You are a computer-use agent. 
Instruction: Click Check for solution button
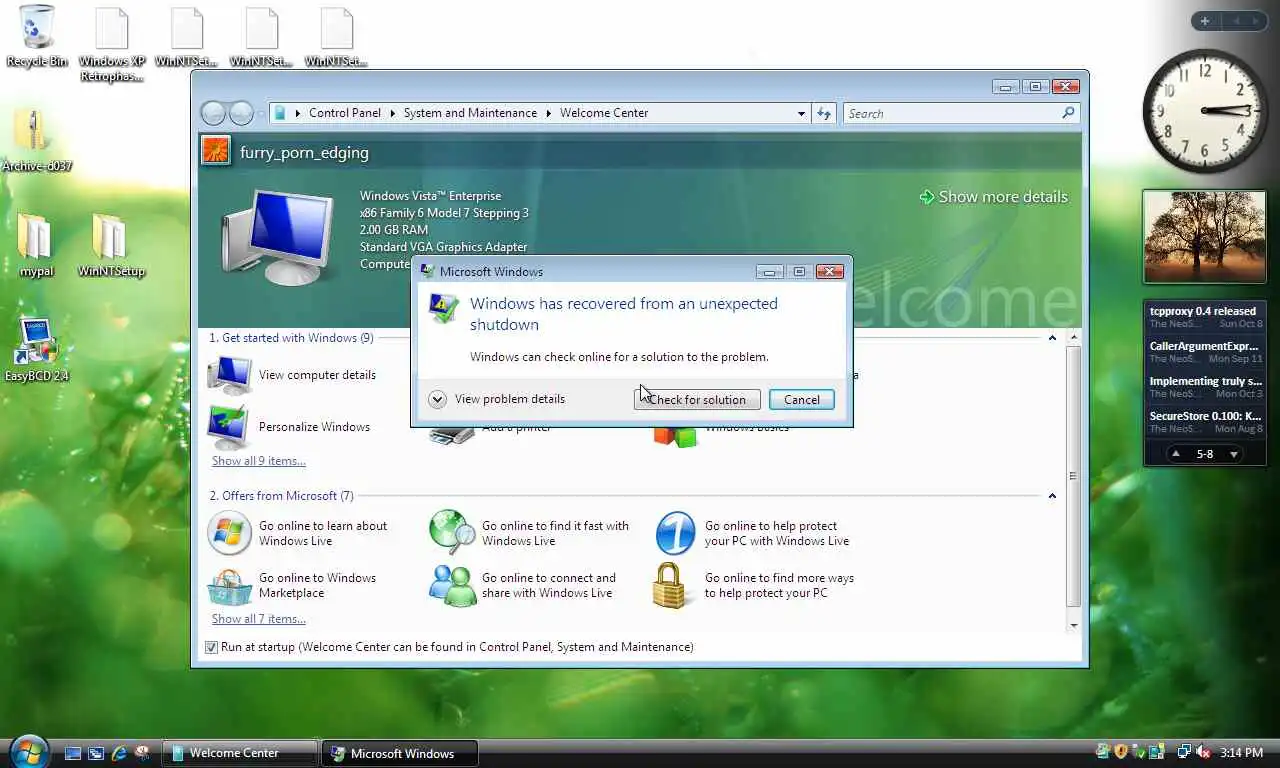coord(697,399)
